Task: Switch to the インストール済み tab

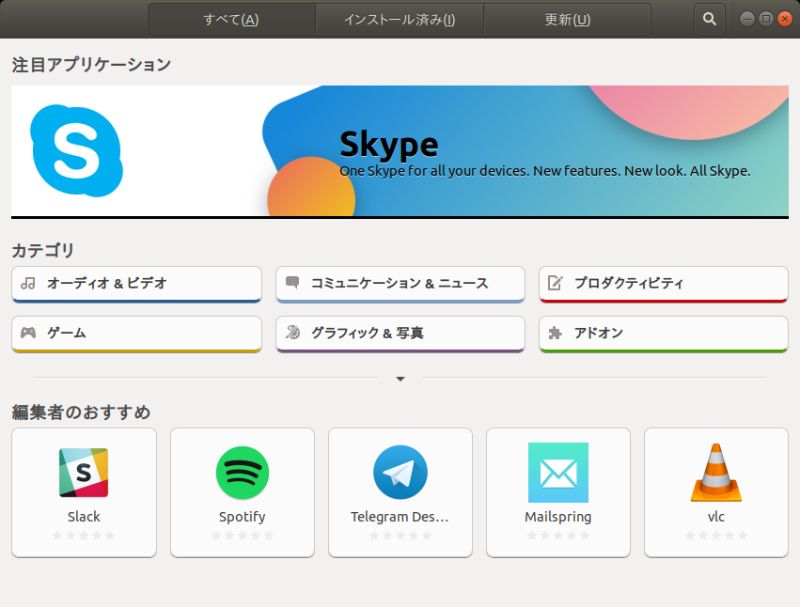Action: coord(399,19)
